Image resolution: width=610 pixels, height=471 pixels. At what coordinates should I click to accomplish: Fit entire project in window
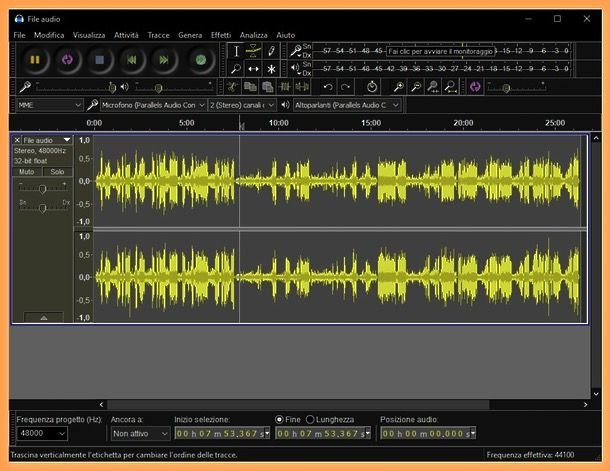point(450,87)
